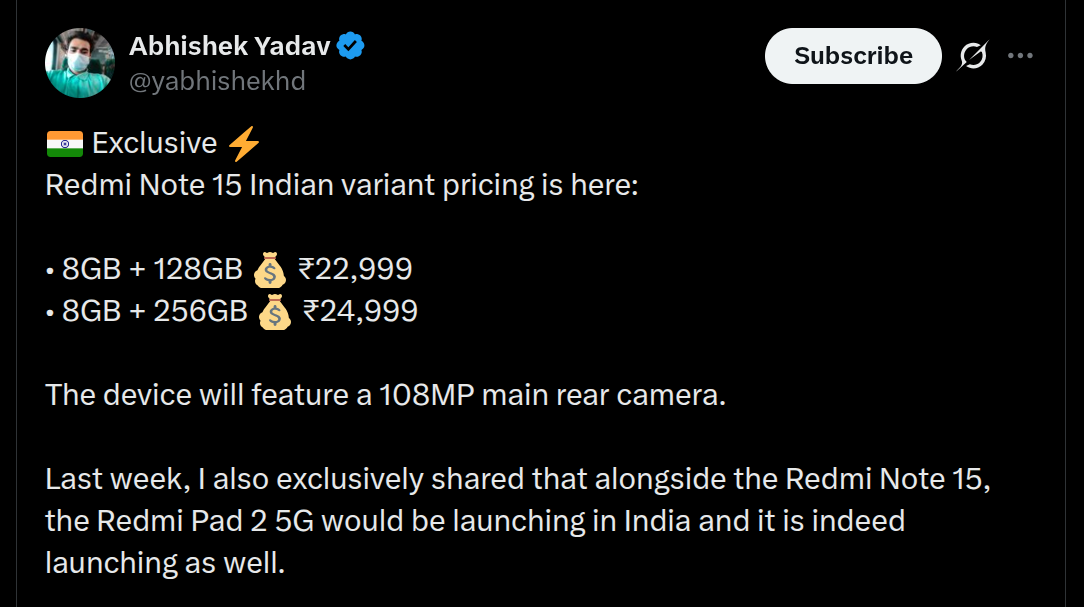Click the Indian flag emoji
1084x607 pixels.
62,142
